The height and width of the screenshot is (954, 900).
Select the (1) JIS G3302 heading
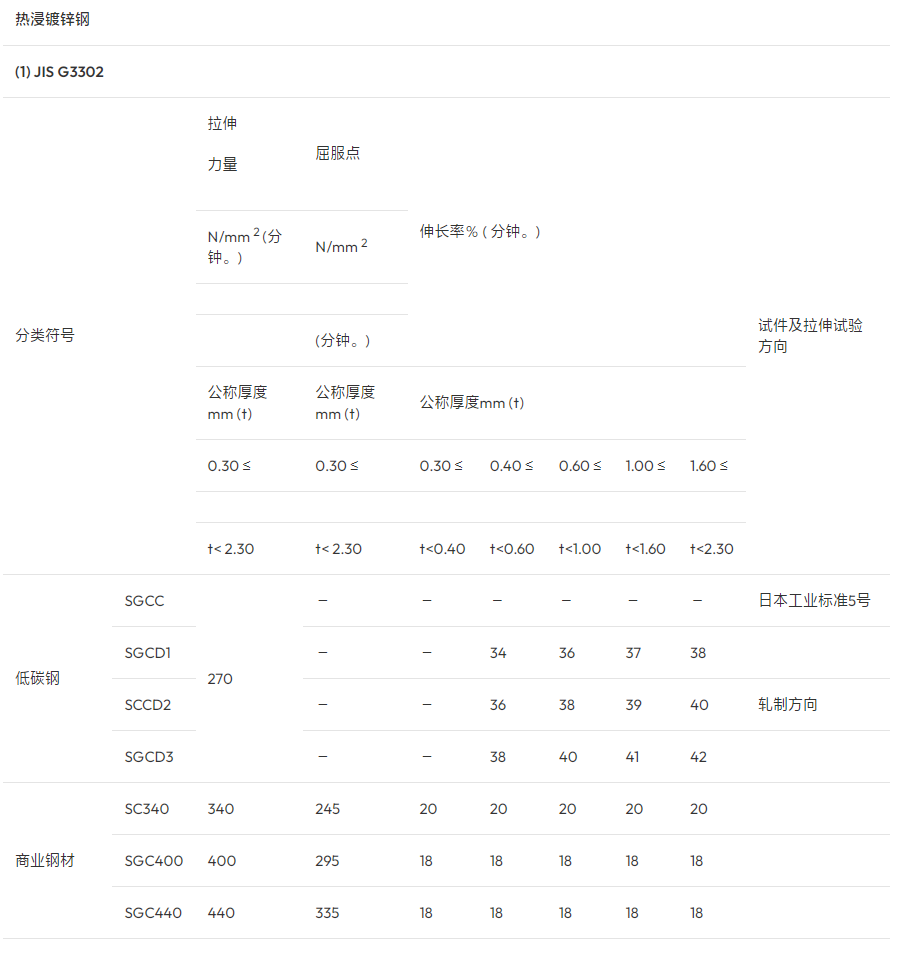59,72
